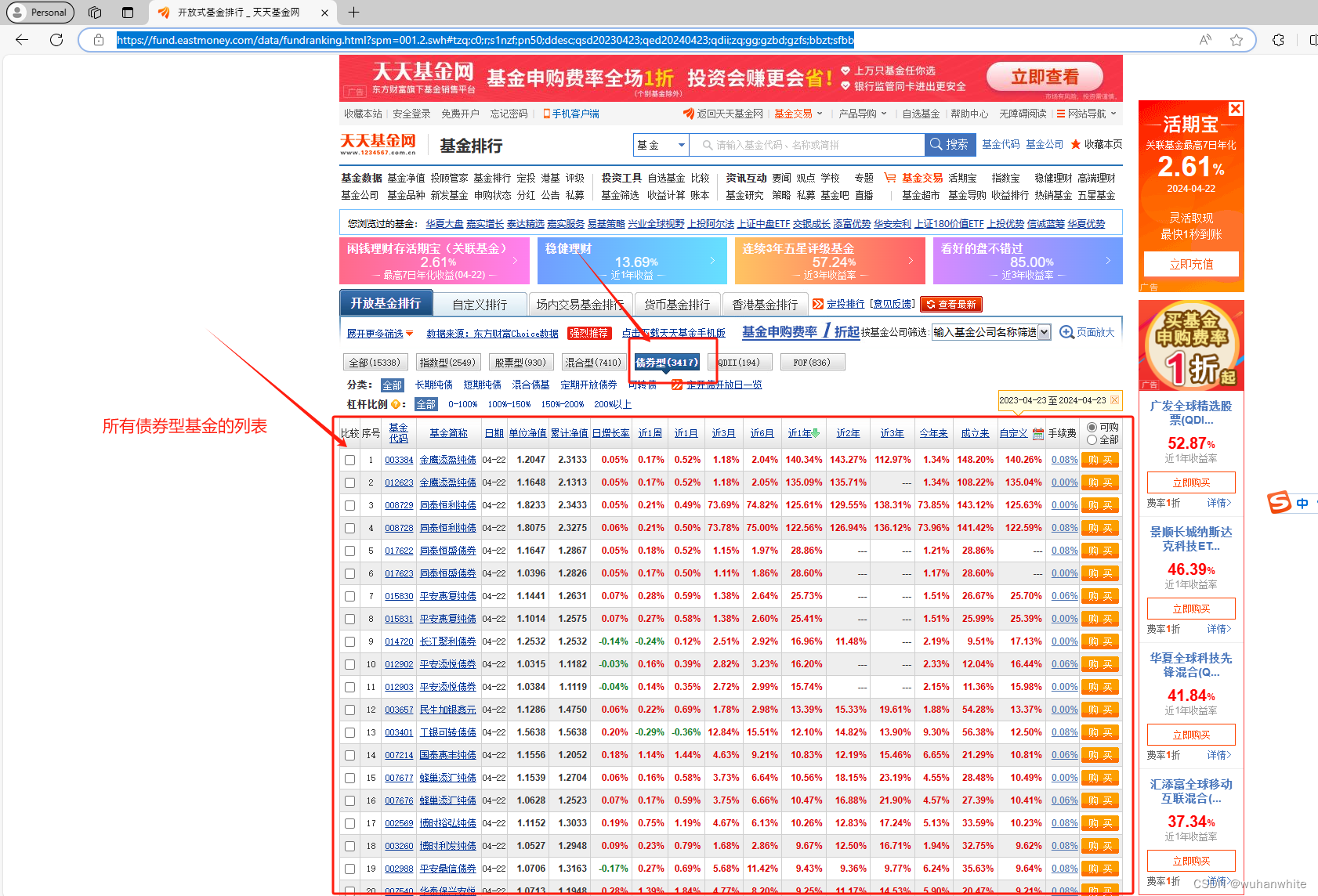Viewport: 1318px width, 896px height.
Task: Click 立即查看 in top banner
Action: [x=1045, y=77]
